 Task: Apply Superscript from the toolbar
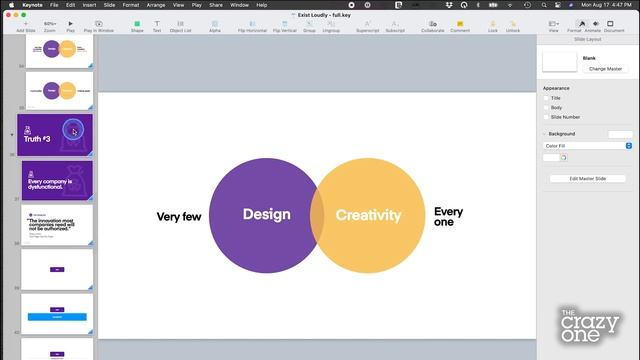point(367,24)
